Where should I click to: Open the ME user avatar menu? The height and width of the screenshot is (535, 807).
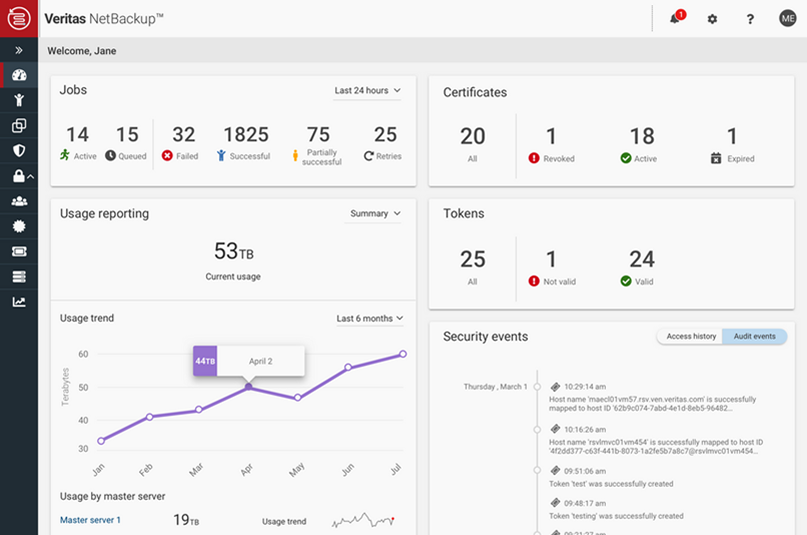tap(787, 19)
